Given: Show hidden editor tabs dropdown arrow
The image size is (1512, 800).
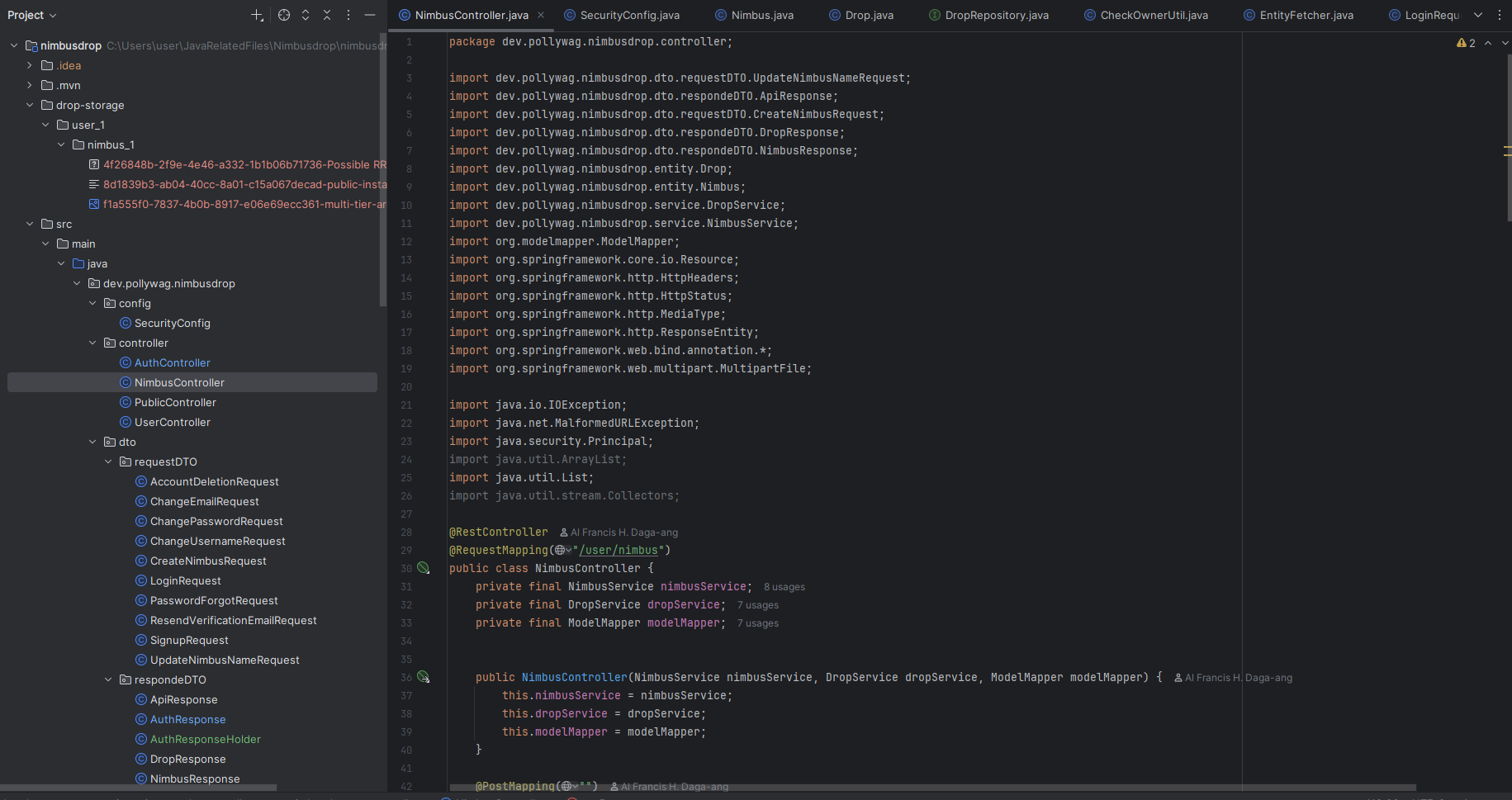Looking at the screenshot, I should [x=1478, y=15].
